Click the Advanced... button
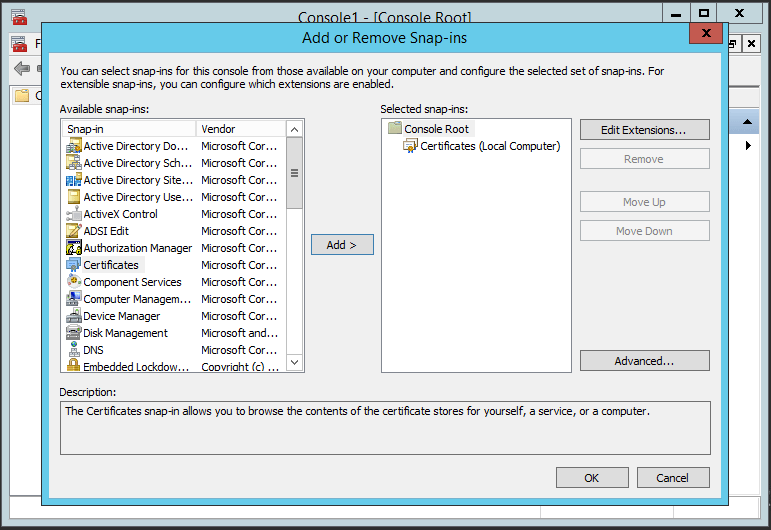This screenshot has height=530, width=771. (x=644, y=361)
